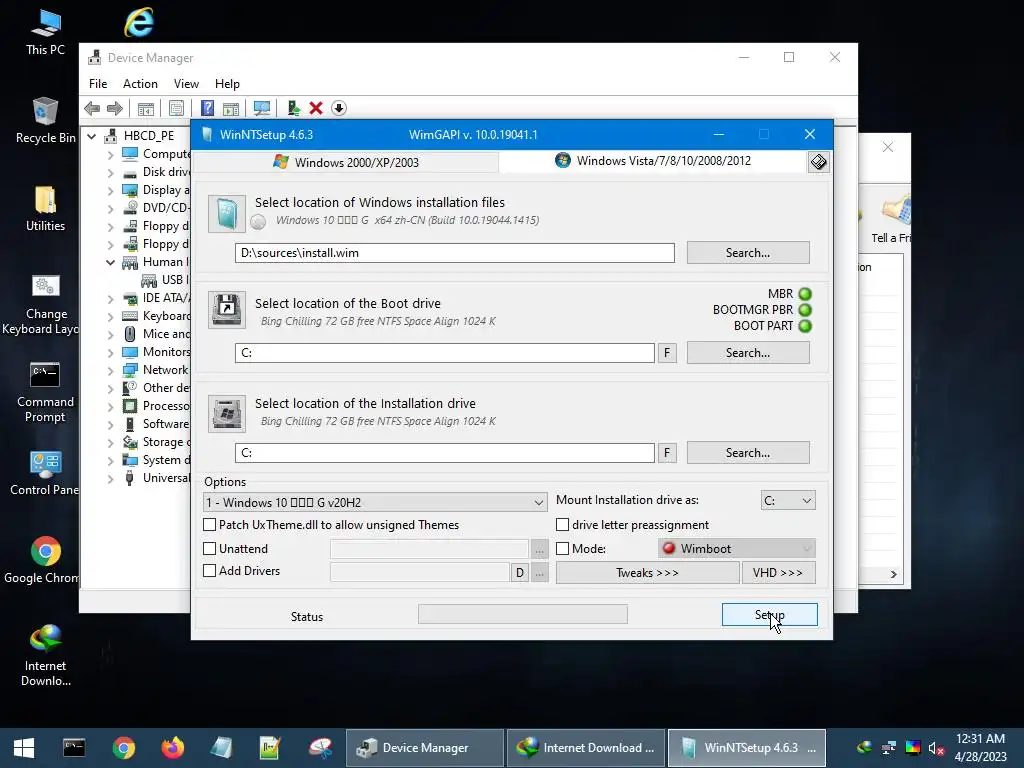Viewport: 1024px width, 768px height.
Task: Open Recycle Bin desktop icon
Action: tap(45, 120)
